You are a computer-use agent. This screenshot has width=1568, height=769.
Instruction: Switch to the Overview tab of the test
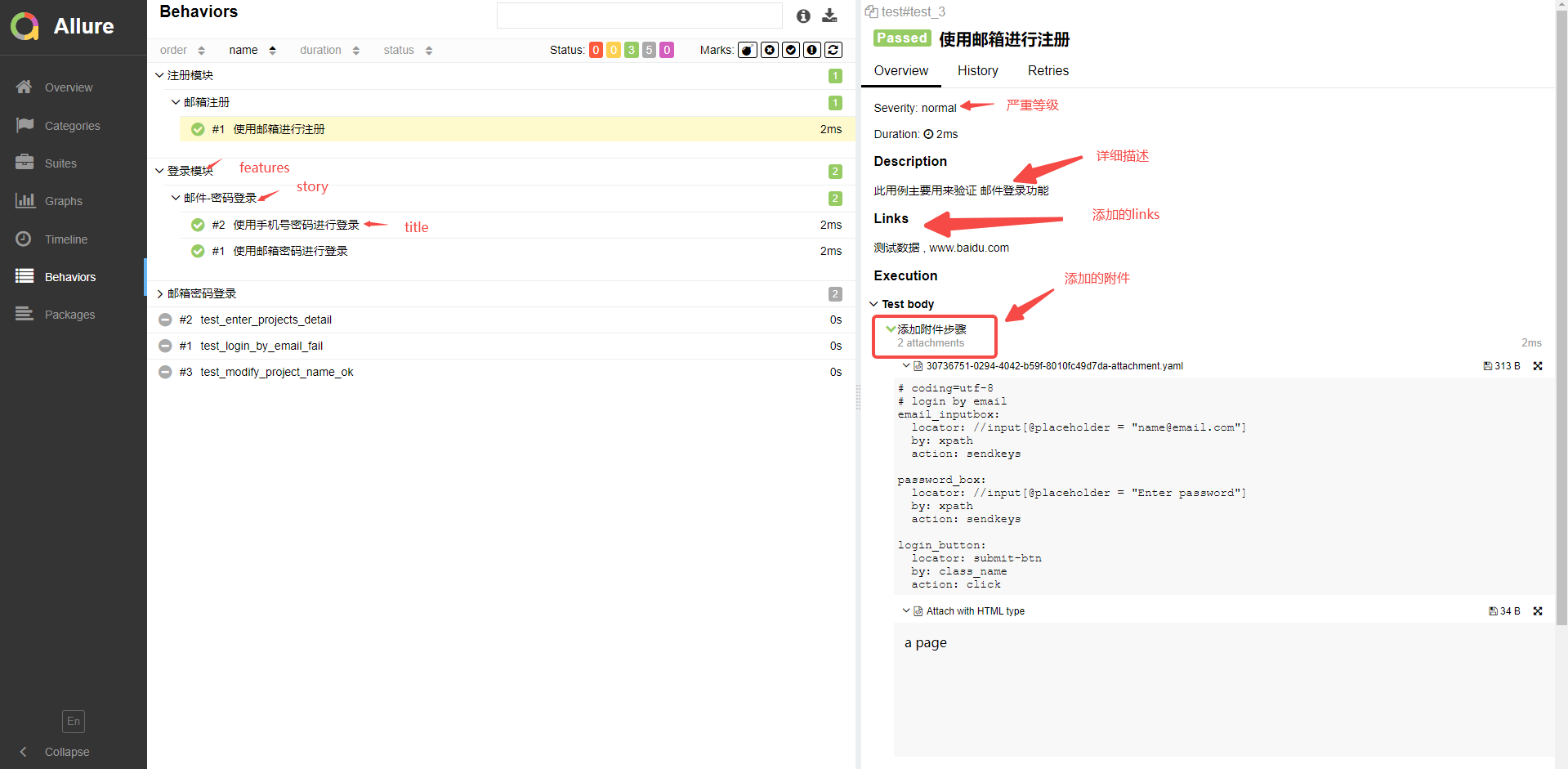[x=901, y=71]
